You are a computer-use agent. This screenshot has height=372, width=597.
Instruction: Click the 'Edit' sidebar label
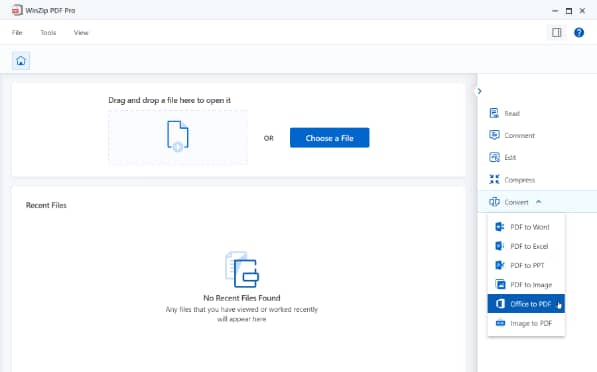pos(510,158)
